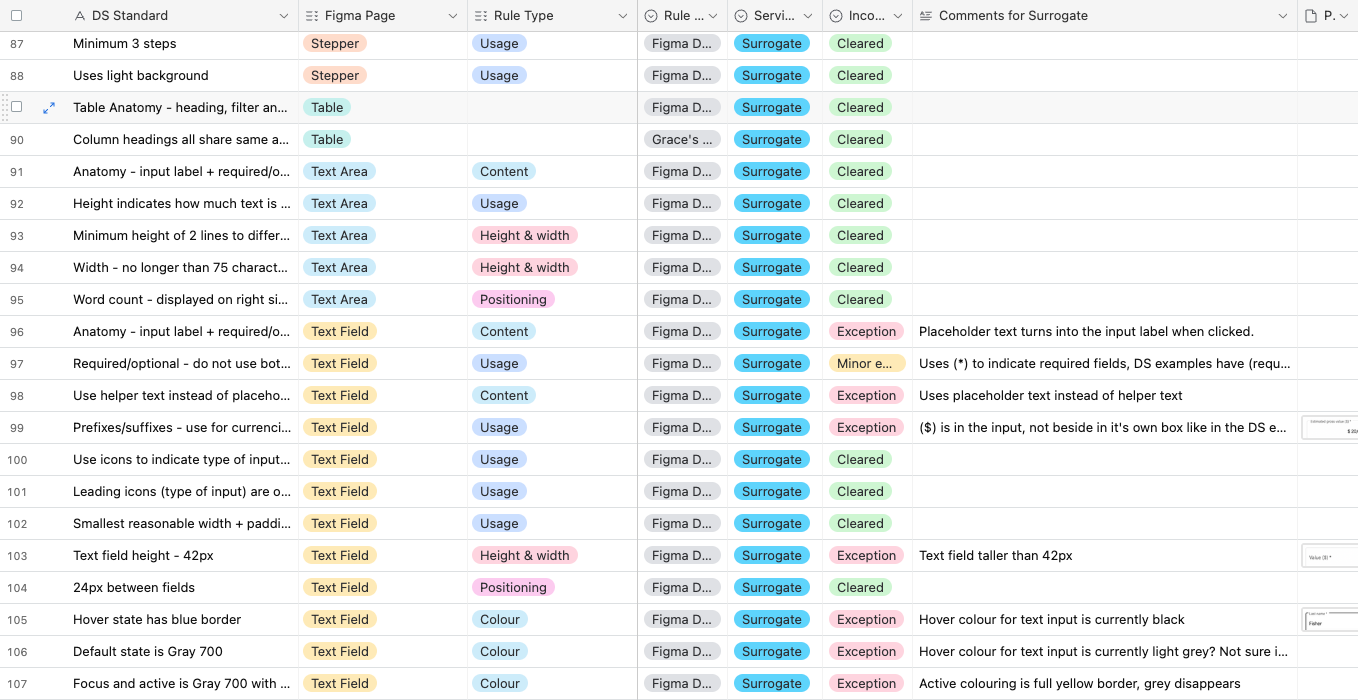Click the text field icon in DS Standard header
This screenshot has height=700, width=1358.
(x=80, y=16)
